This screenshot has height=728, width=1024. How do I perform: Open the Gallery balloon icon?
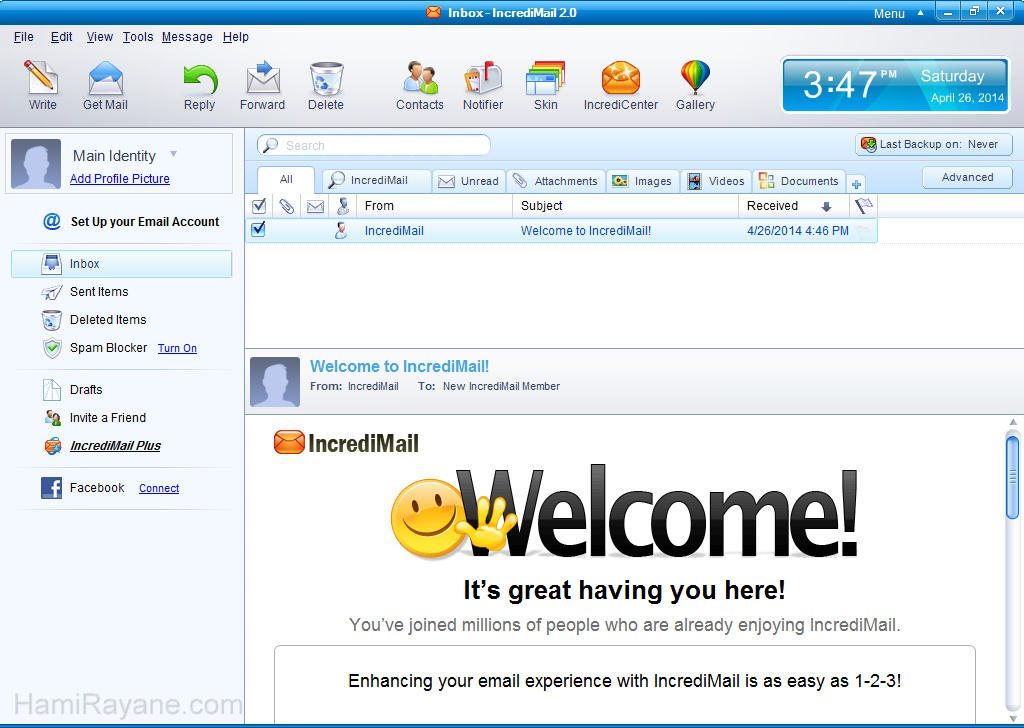pyautogui.click(x=696, y=85)
